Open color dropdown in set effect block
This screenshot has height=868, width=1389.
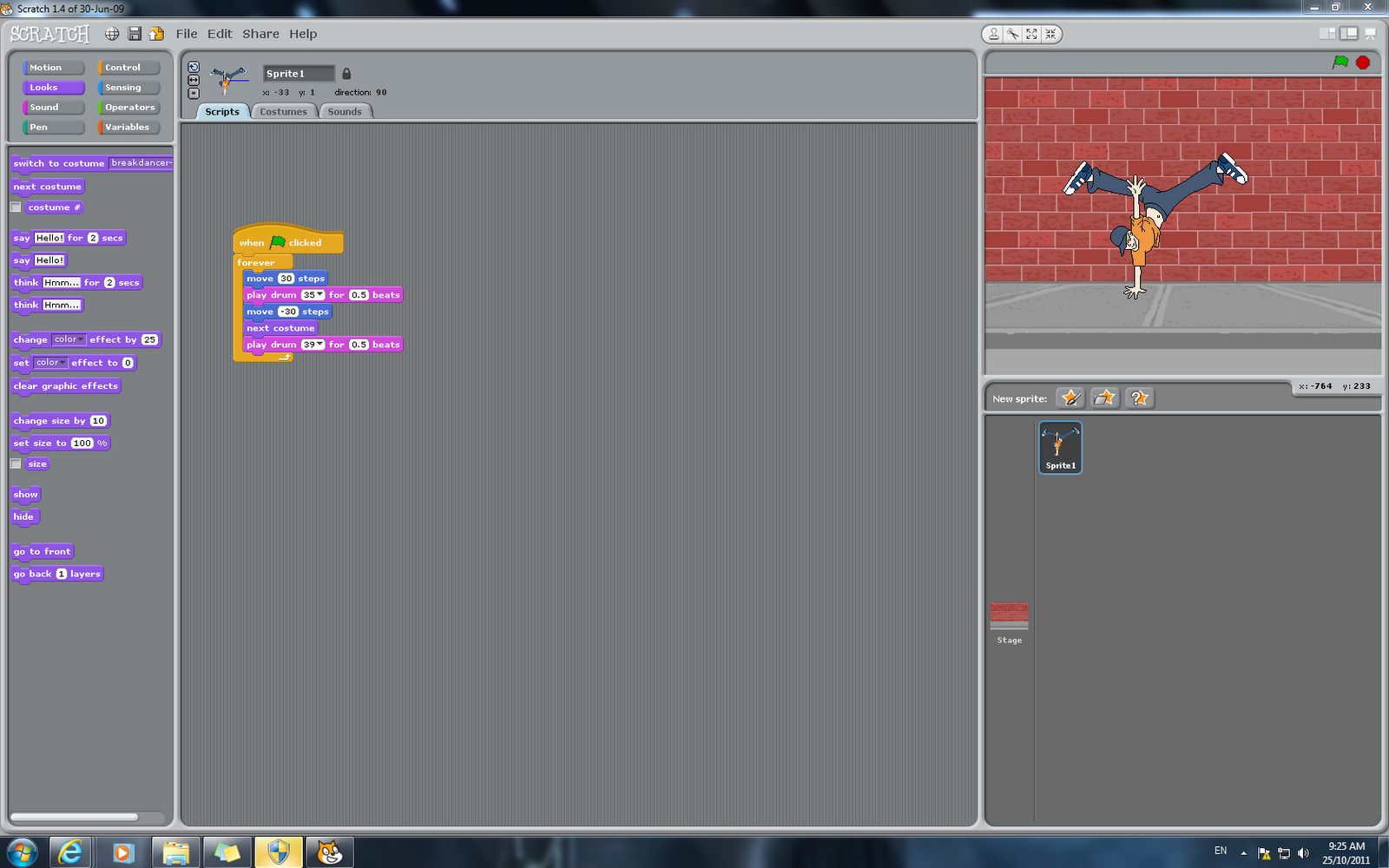tap(50, 363)
